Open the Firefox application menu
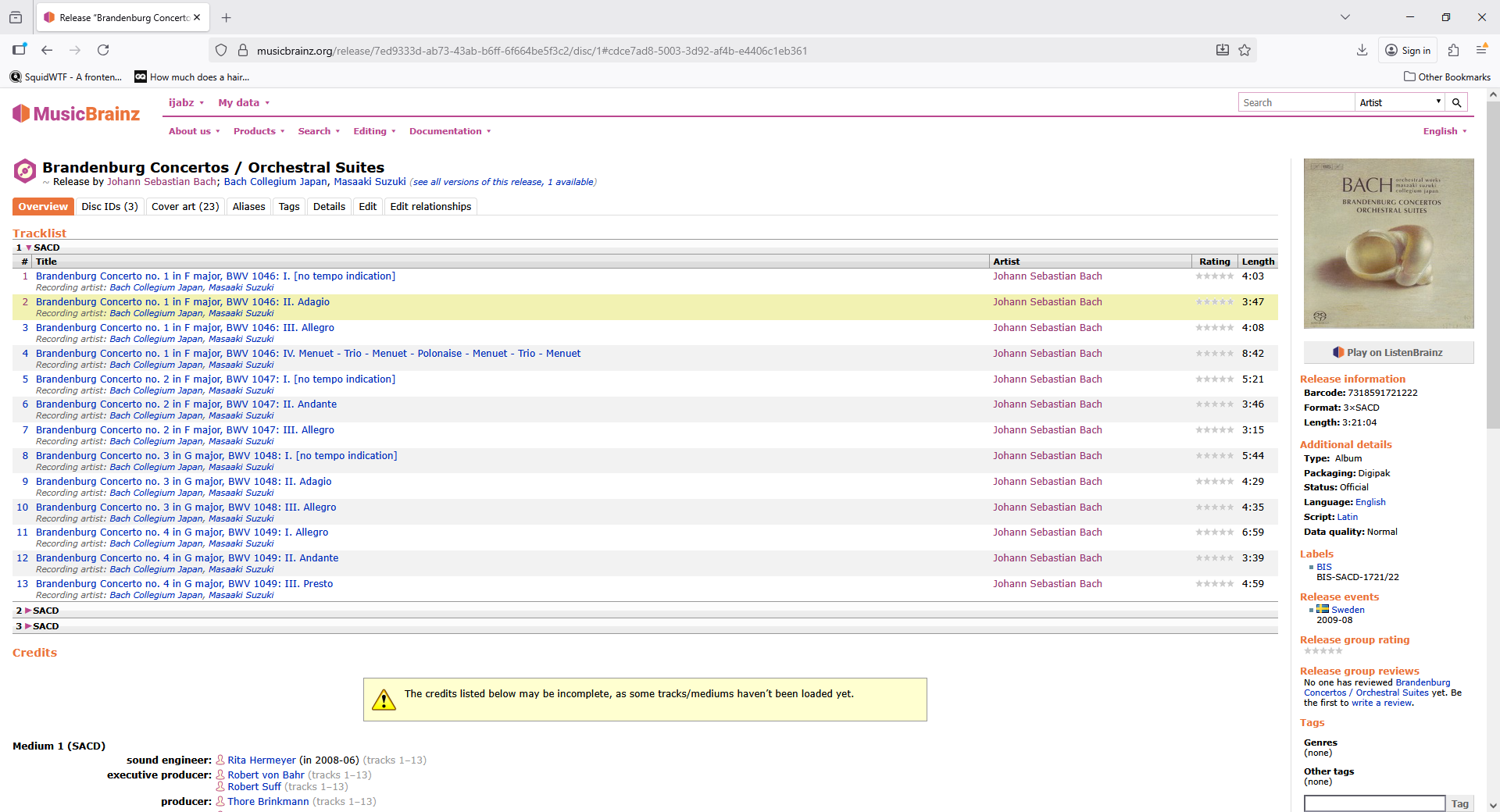The height and width of the screenshot is (812, 1500). coord(1481,50)
